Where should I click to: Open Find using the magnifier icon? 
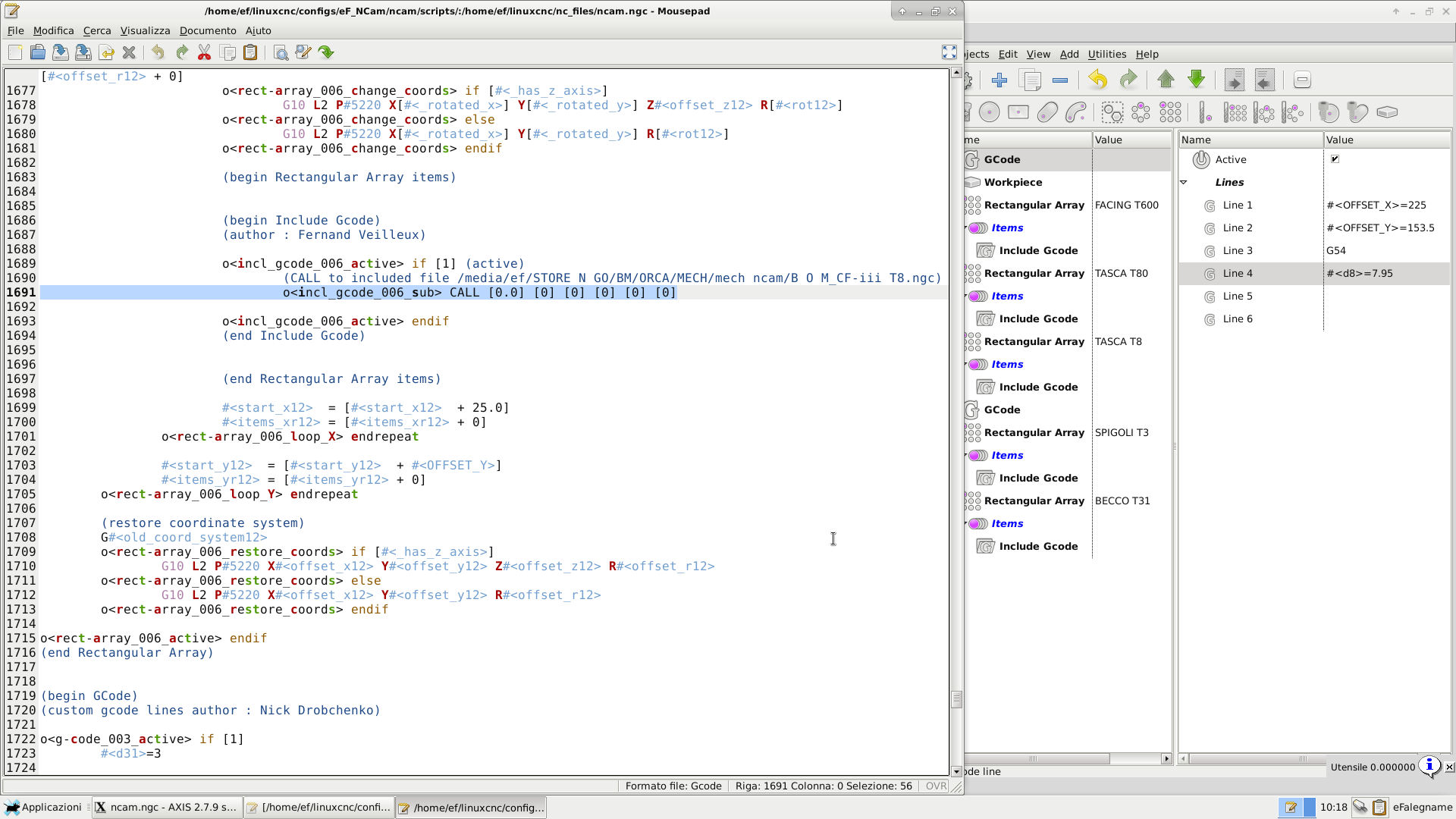tap(281, 52)
